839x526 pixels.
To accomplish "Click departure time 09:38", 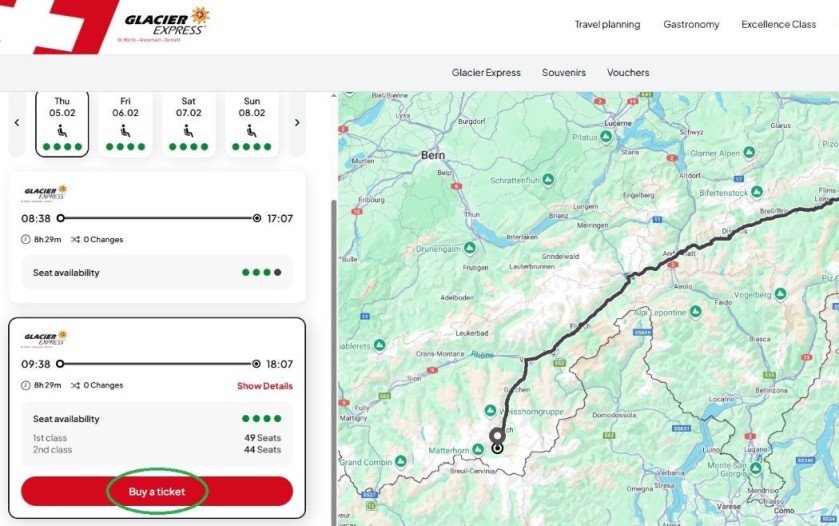I will click(x=36, y=364).
